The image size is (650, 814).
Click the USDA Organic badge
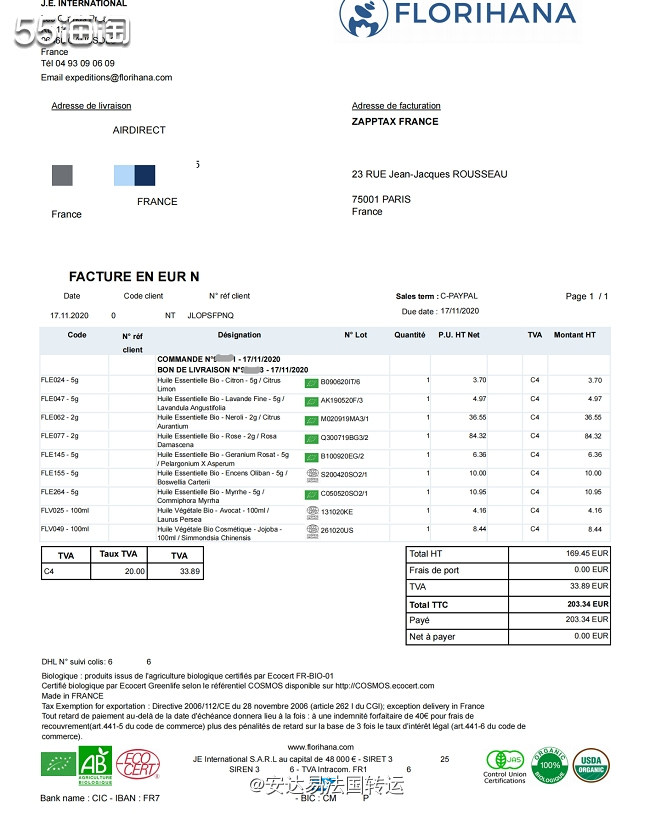(x=590, y=764)
